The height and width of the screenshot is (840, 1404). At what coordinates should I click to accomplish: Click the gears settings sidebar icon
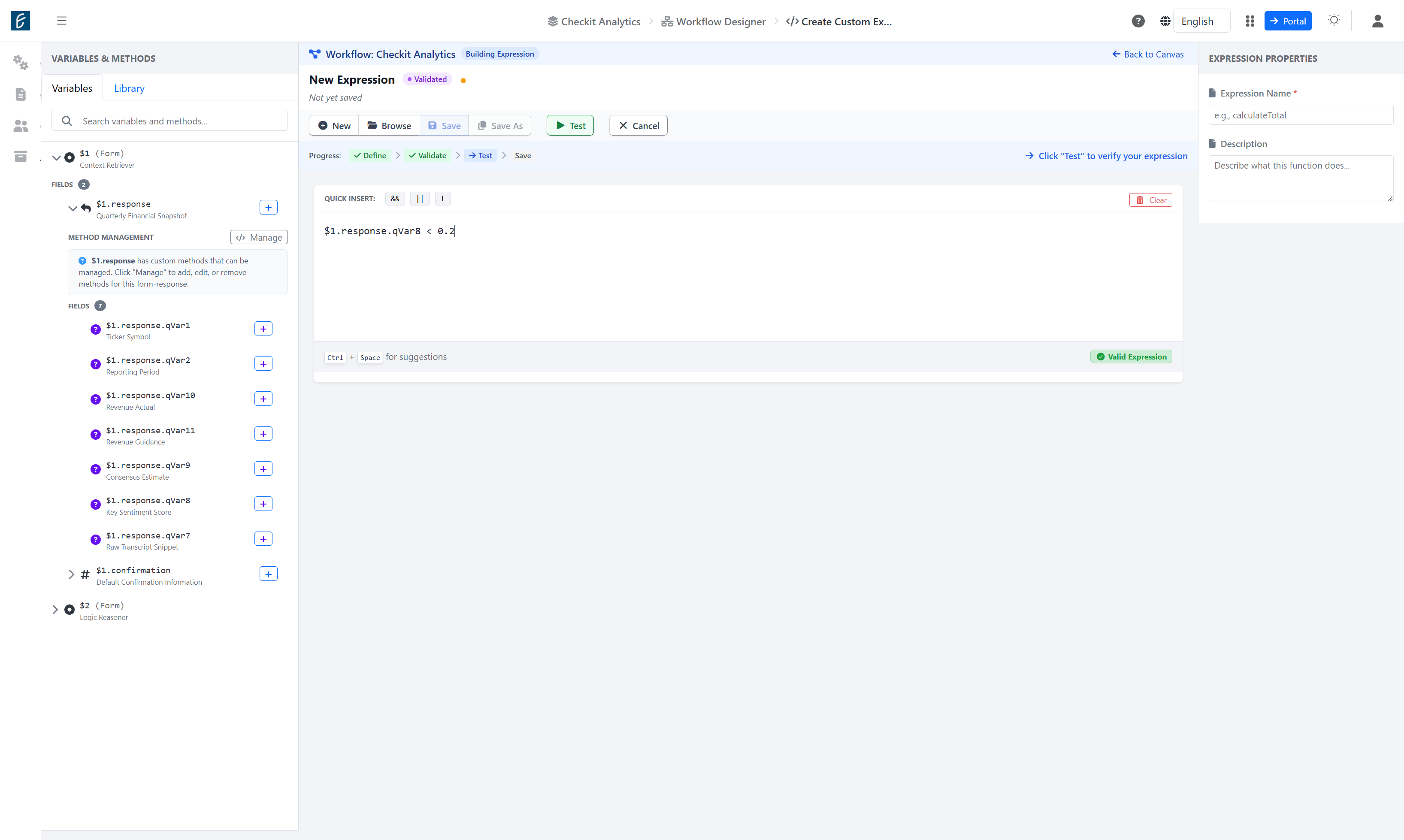[20, 62]
